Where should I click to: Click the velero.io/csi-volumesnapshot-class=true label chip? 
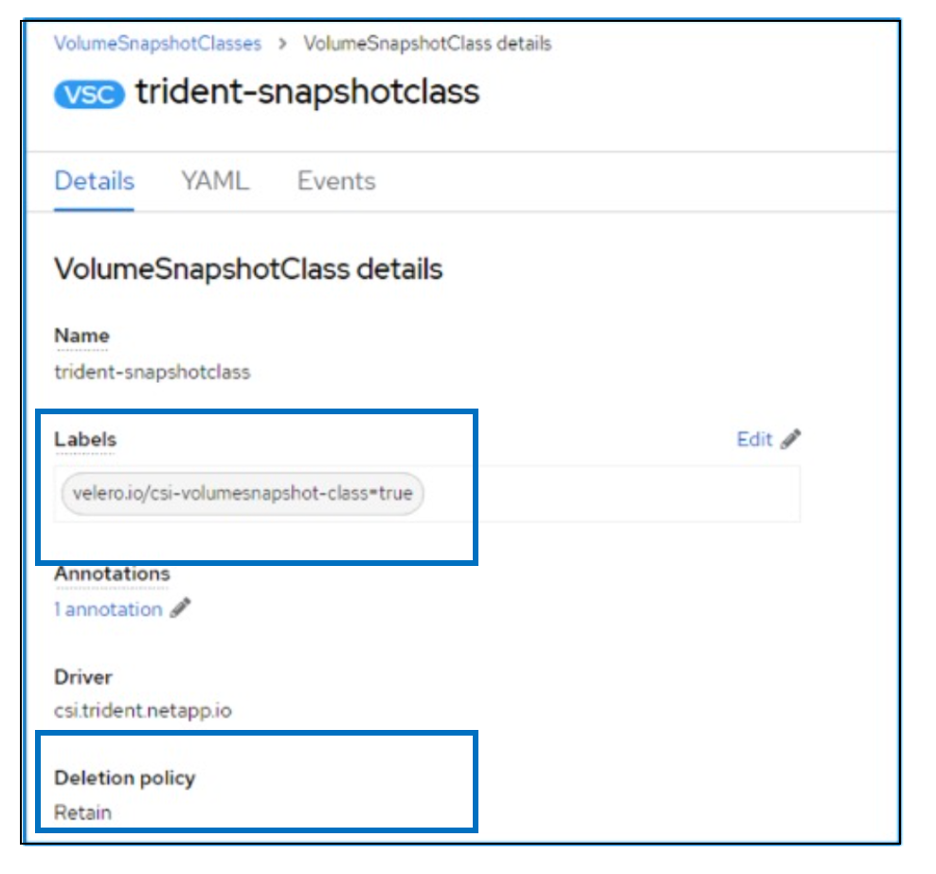243,494
